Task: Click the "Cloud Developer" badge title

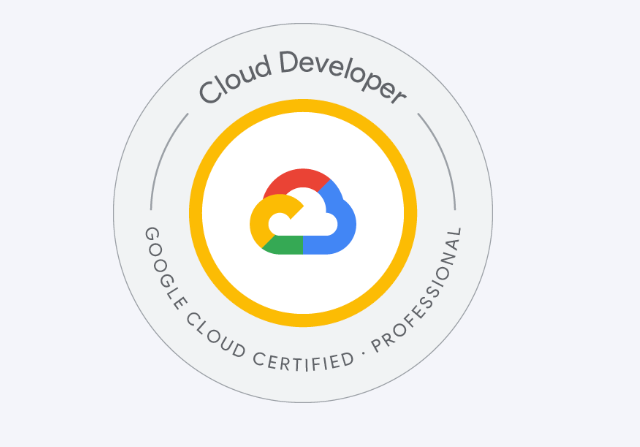Action: click(302, 78)
